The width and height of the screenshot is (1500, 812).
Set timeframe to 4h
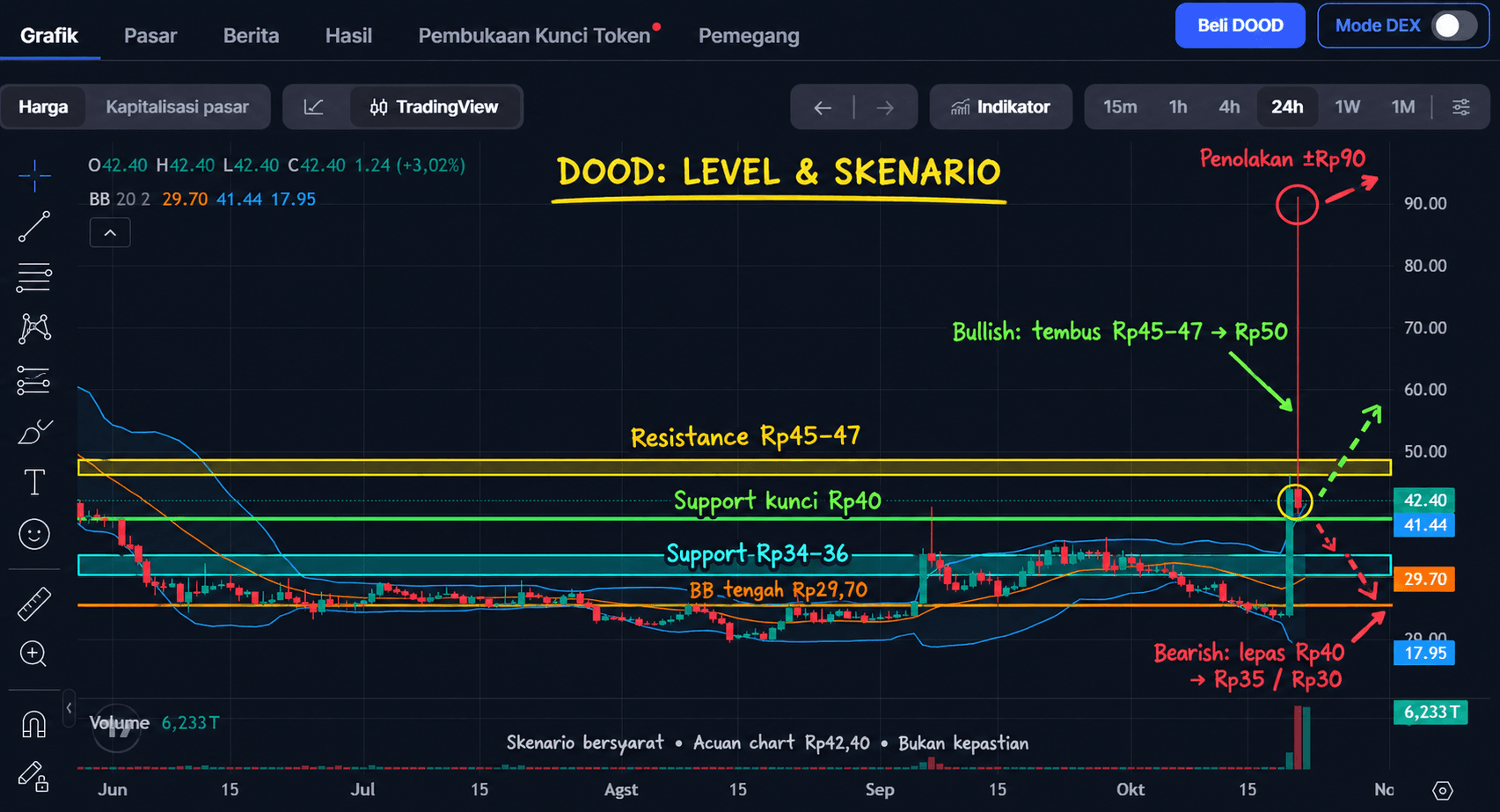(1229, 107)
